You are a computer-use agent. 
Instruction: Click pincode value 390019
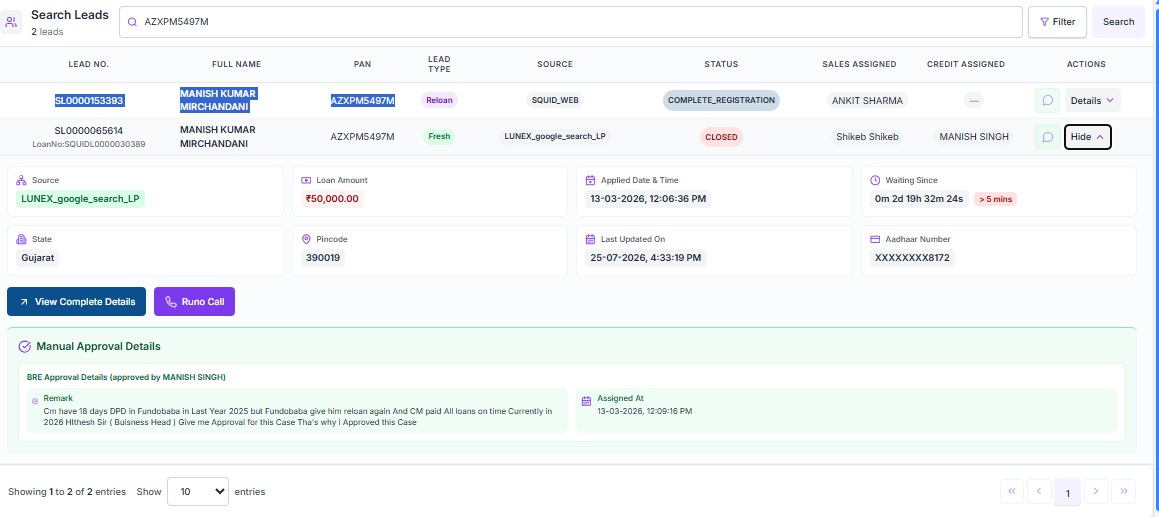(322, 258)
